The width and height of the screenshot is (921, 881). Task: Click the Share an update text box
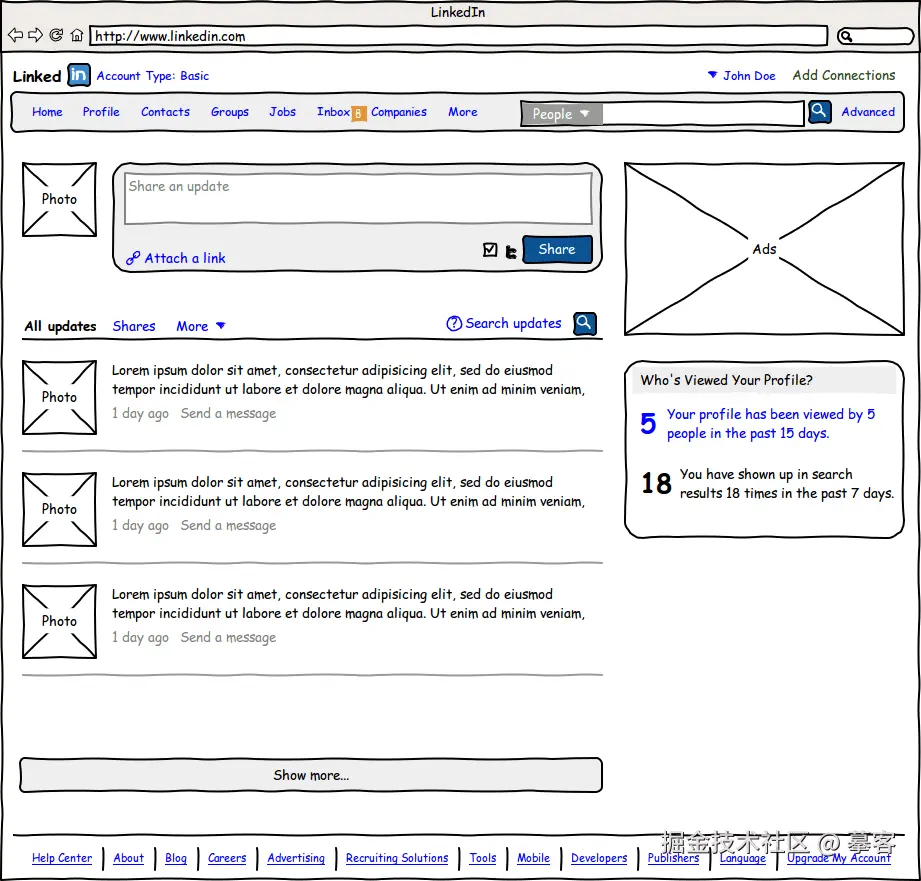point(358,199)
